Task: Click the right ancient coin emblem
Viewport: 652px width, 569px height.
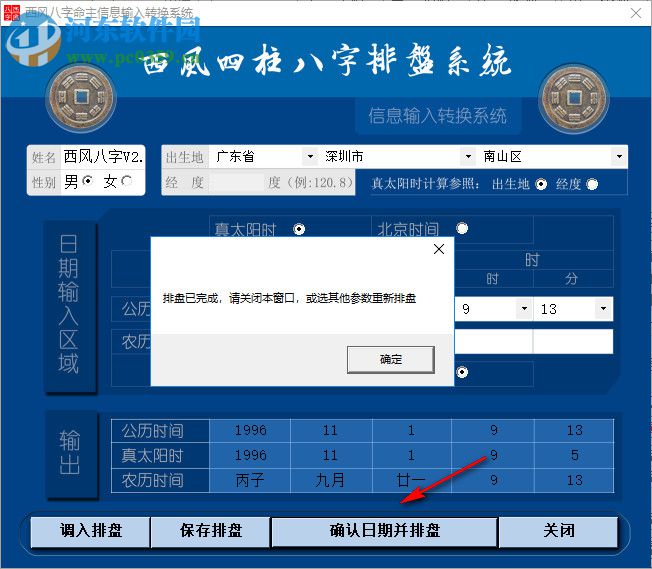Action: 574,99
